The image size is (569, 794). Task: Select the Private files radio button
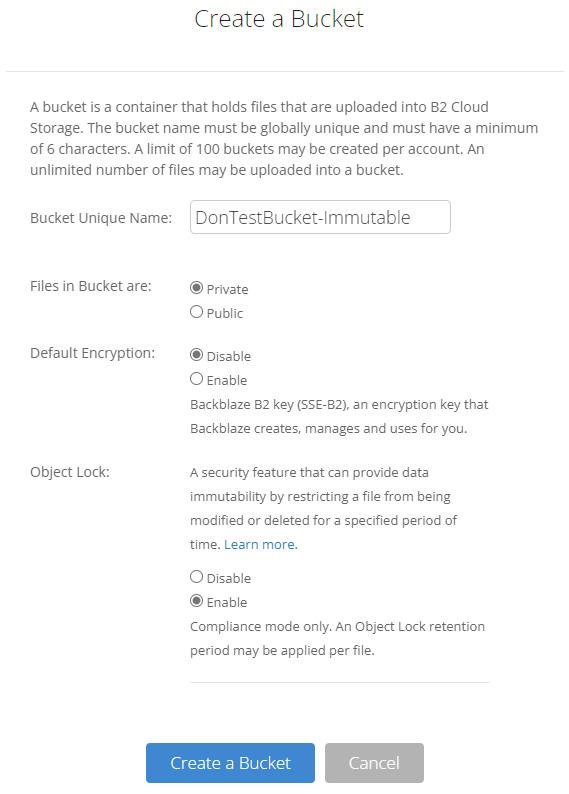pyautogui.click(x=196, y=288)
